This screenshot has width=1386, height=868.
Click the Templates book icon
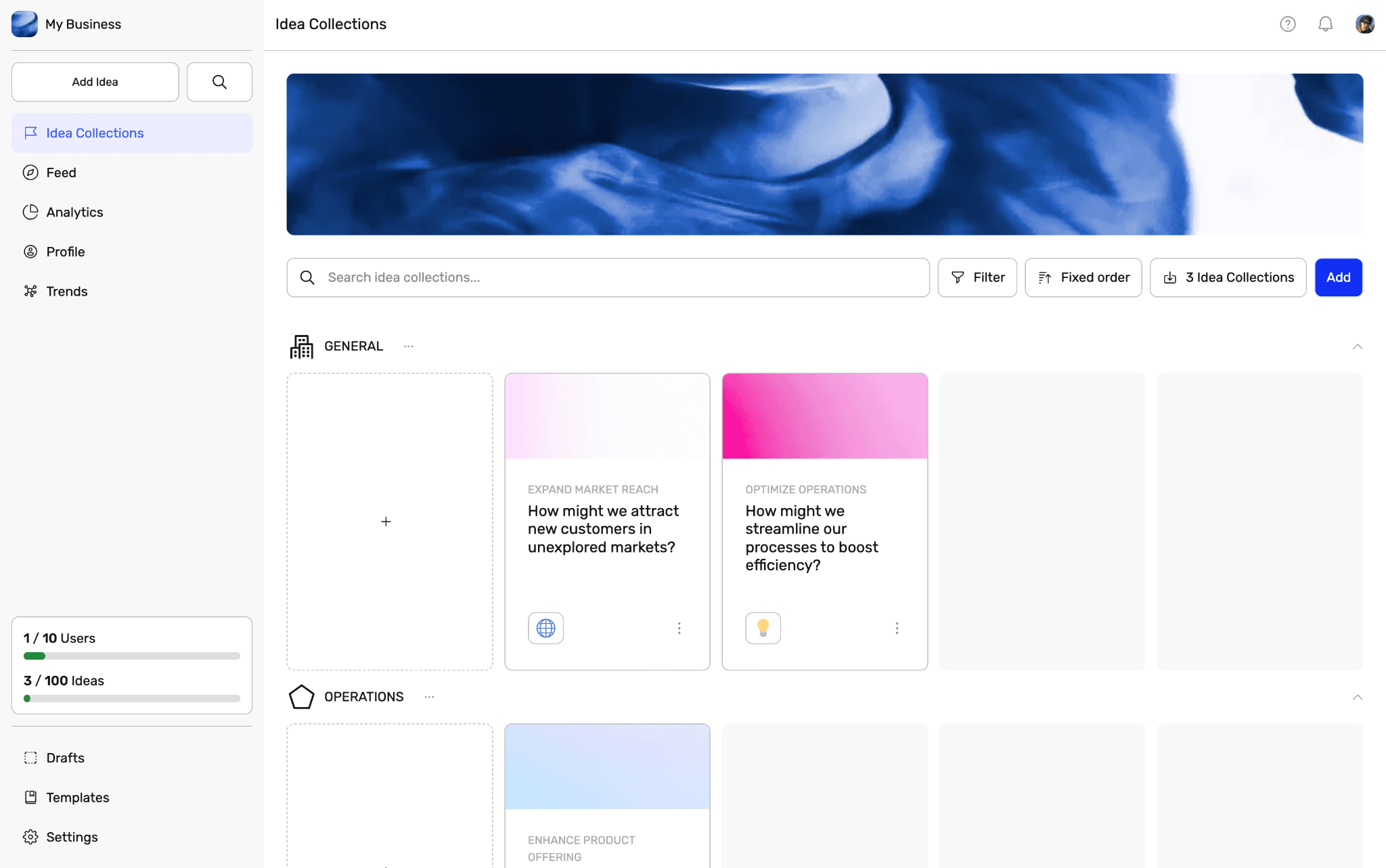point(30,797)
